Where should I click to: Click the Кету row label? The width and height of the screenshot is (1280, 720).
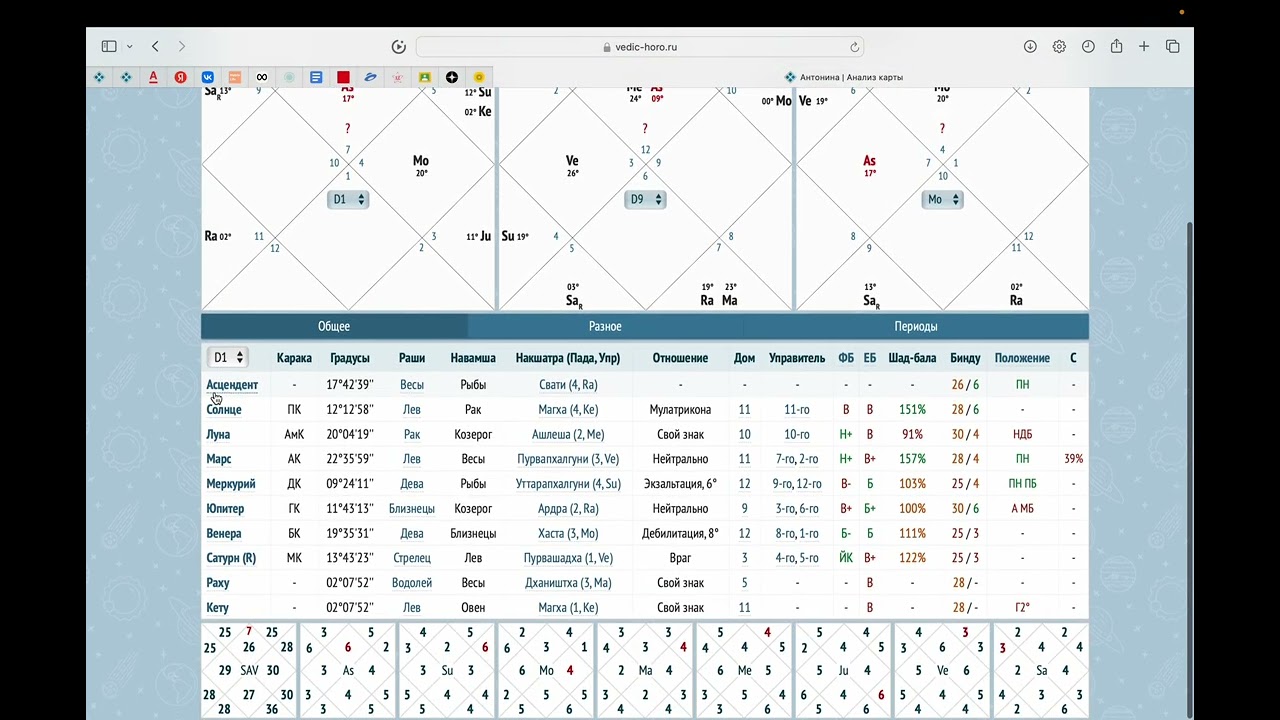(x=218, y=608)
